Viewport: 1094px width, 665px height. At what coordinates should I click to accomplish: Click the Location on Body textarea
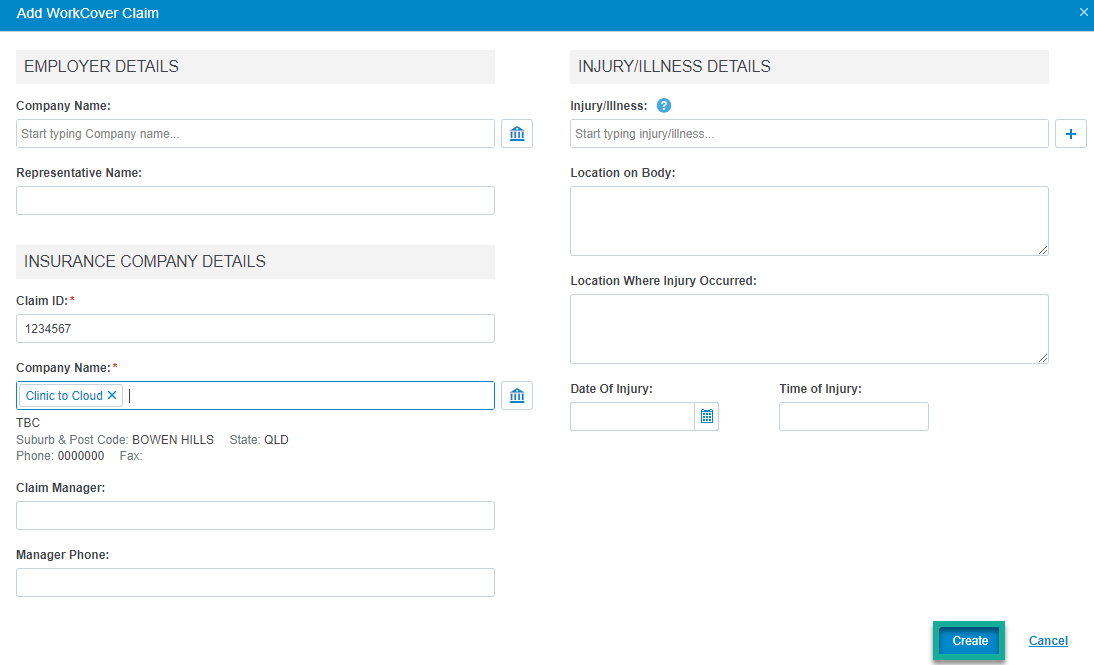(x=809, y=221)
